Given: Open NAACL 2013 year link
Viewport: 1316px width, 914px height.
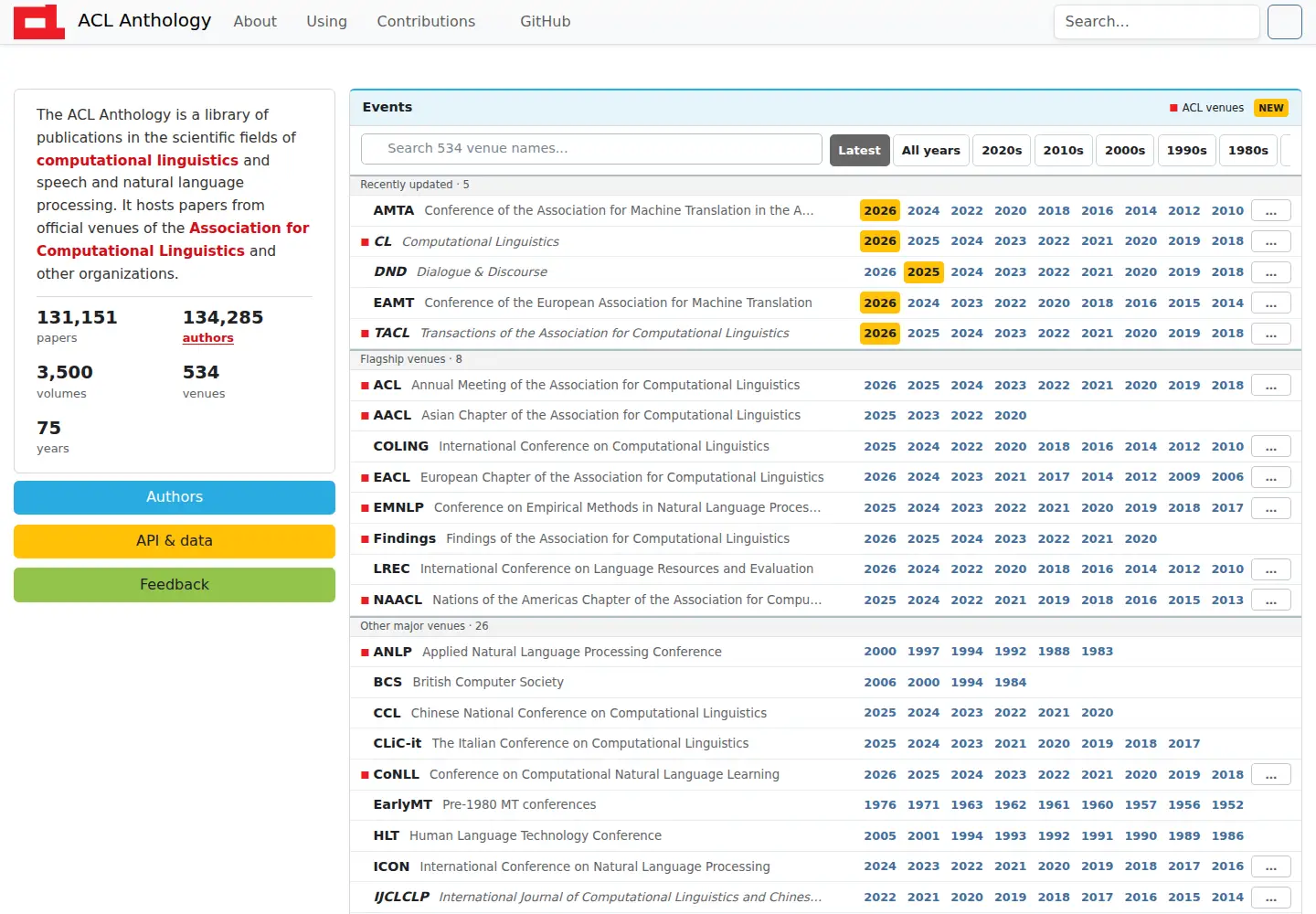Looking at the screenshot, I should pyautogui.click(x=1227, y=600).
